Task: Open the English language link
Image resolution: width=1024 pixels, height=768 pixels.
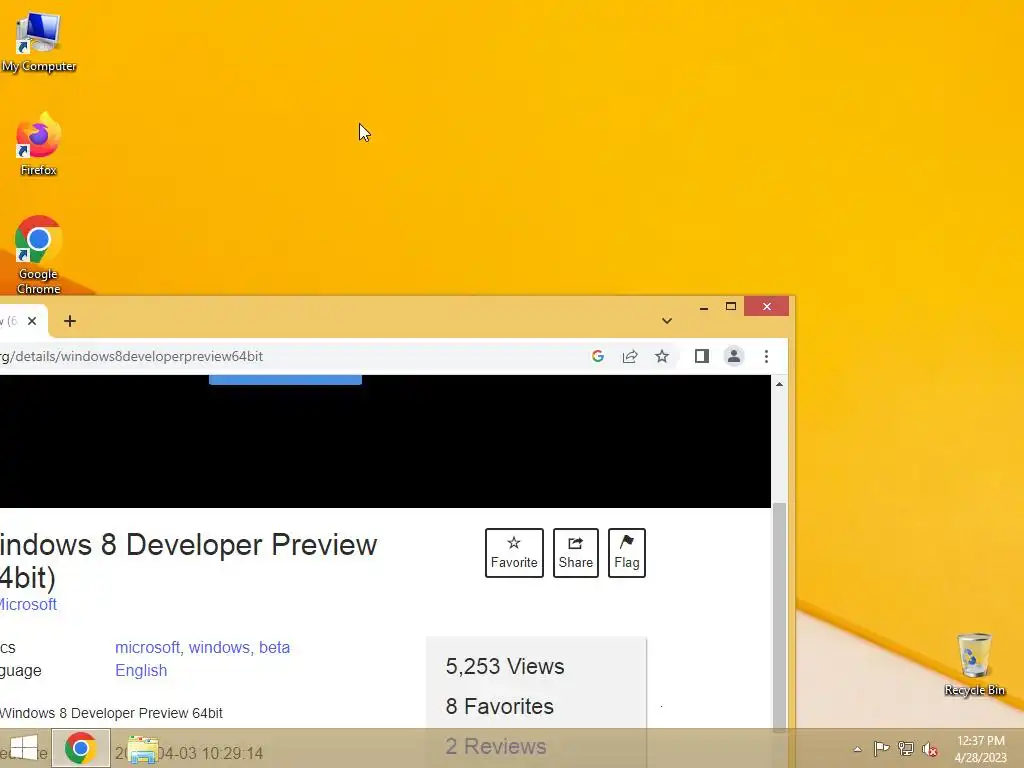Action: 141,670
